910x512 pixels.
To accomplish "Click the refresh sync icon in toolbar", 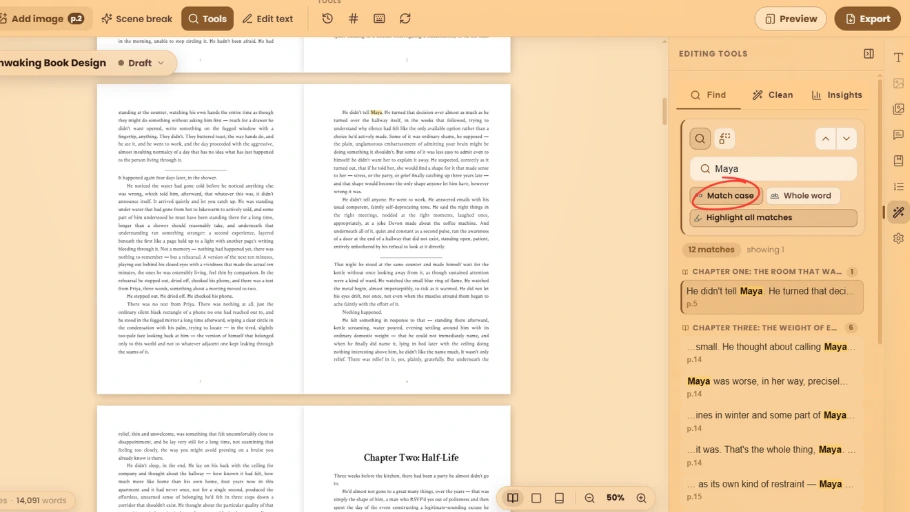I will (x=405, y=19).
